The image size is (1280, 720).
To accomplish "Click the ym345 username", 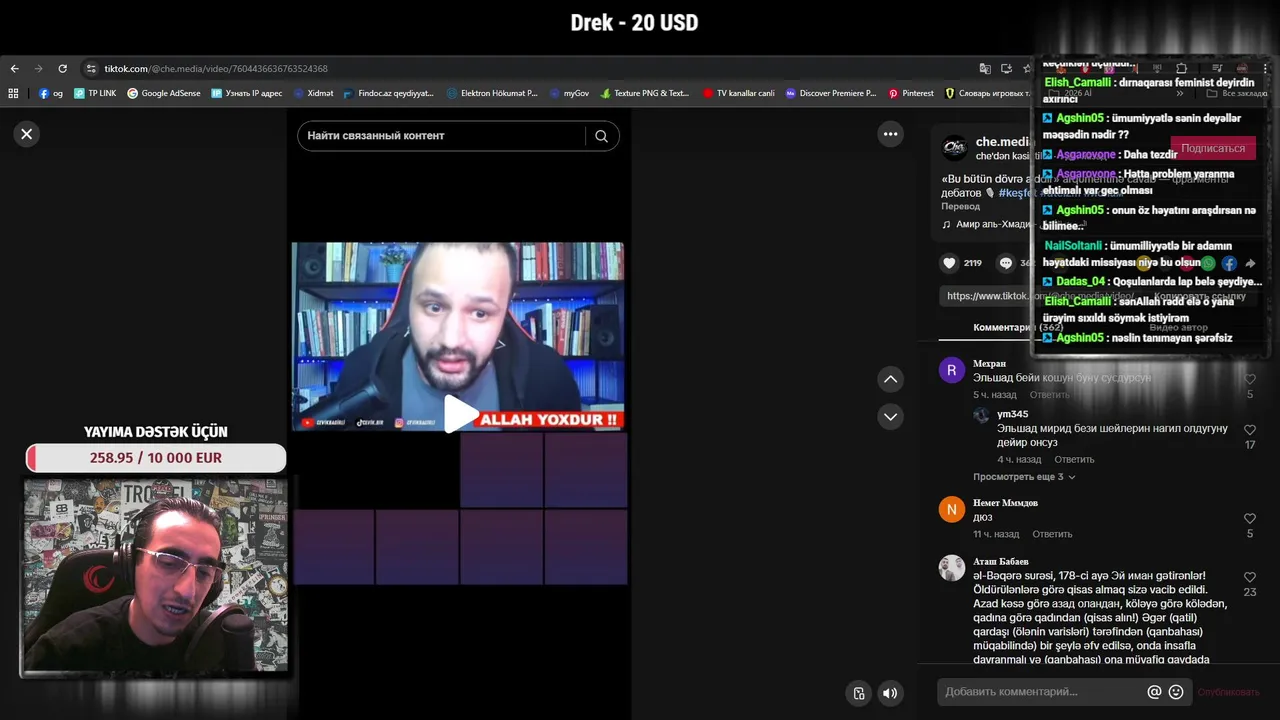I will (x=1012, y=414).
